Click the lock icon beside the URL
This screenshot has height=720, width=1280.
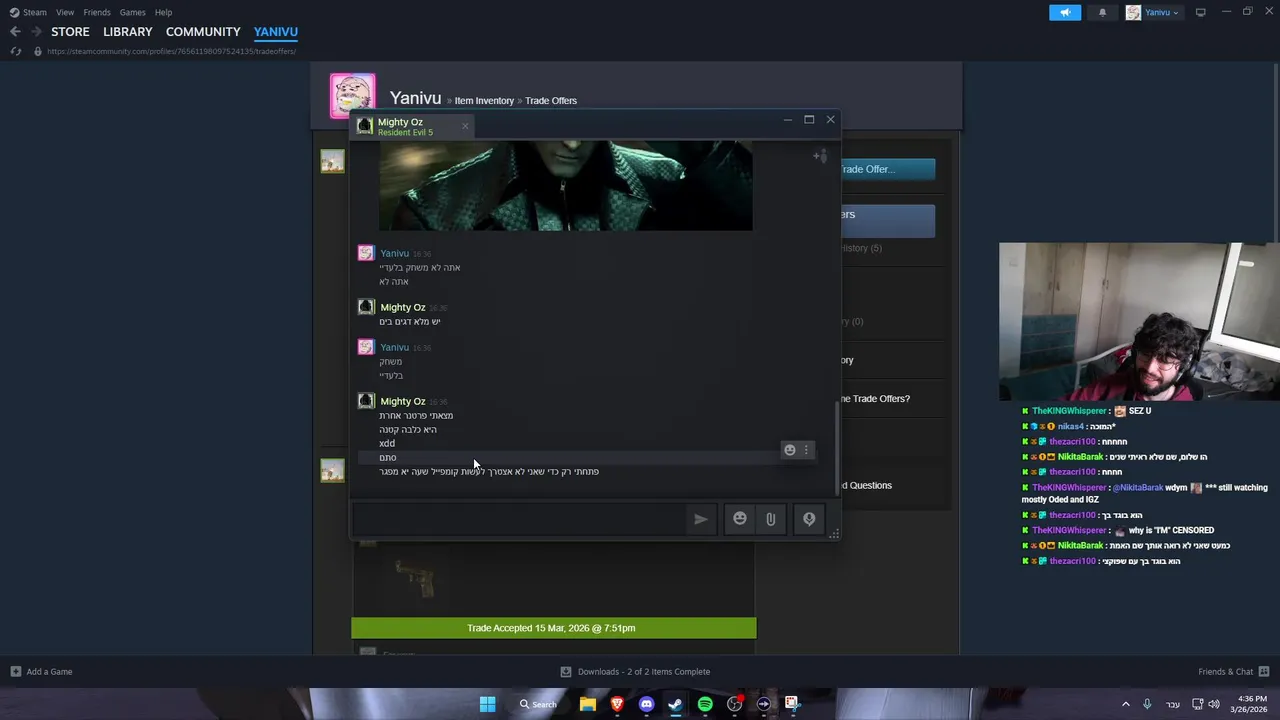point(38,51)
